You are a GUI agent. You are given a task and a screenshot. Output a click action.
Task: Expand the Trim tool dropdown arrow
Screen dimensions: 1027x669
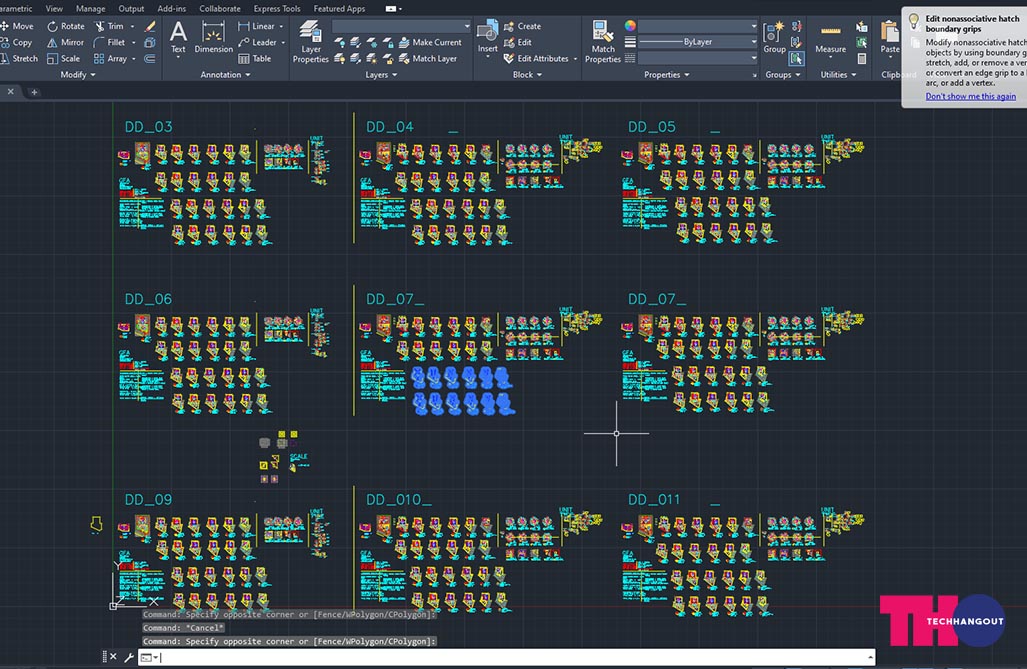tap(132, 26)
